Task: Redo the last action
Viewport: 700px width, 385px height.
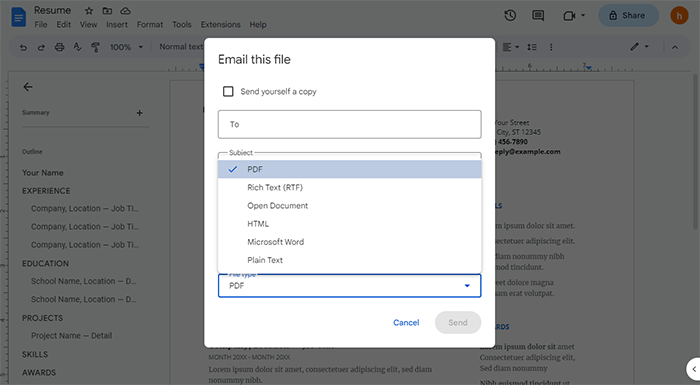Action: coord(41,47)
